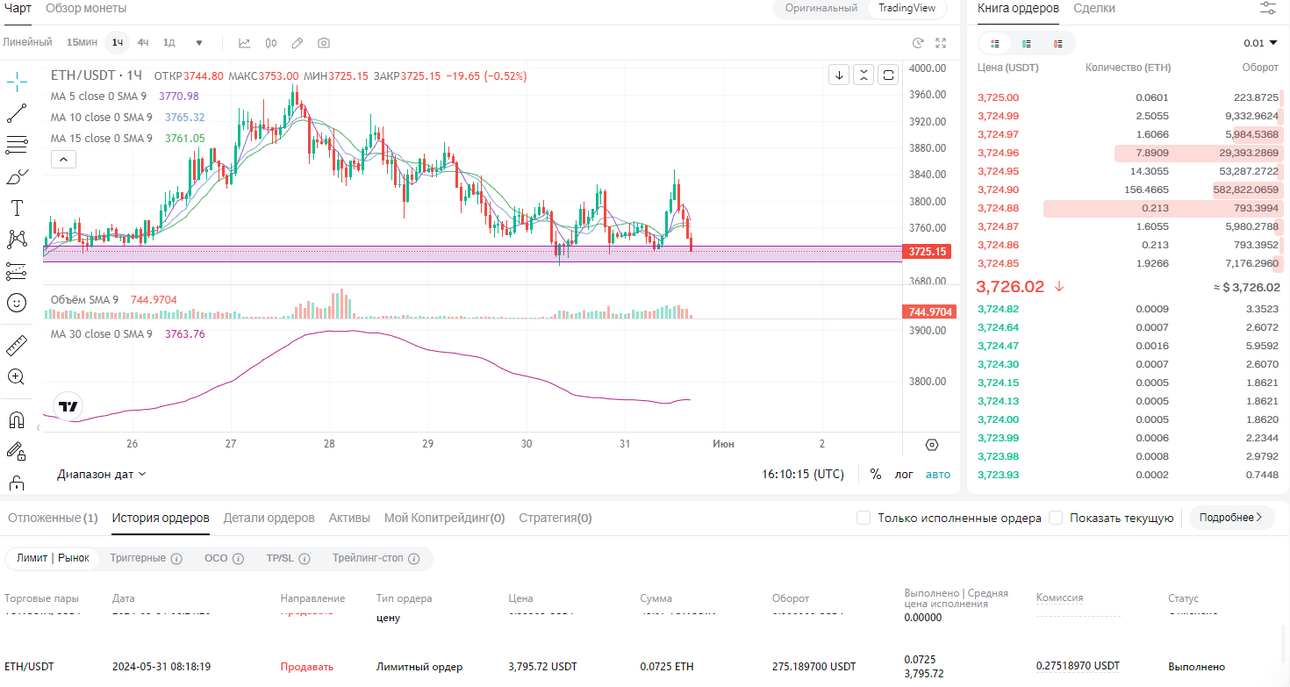Open the 'Активы' tab
Viewport: 1290px width, 687px height.
coord(349,518)
